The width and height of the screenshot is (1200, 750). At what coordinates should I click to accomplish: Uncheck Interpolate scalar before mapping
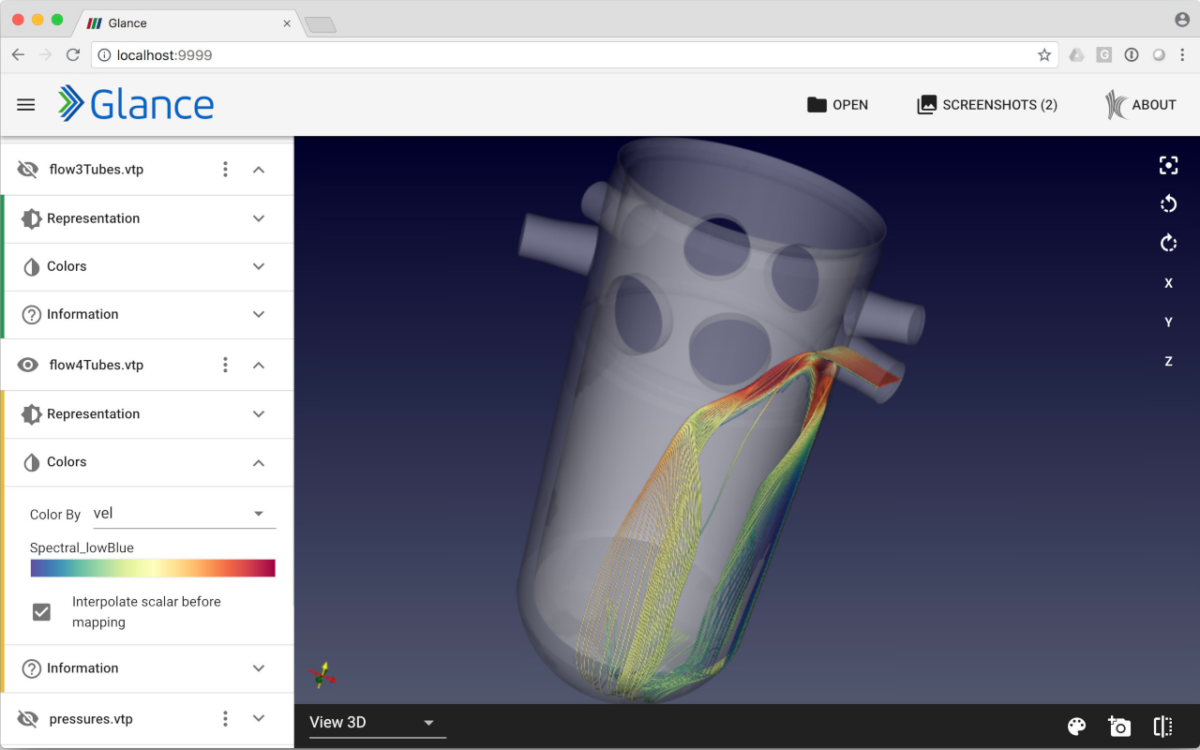42,612
